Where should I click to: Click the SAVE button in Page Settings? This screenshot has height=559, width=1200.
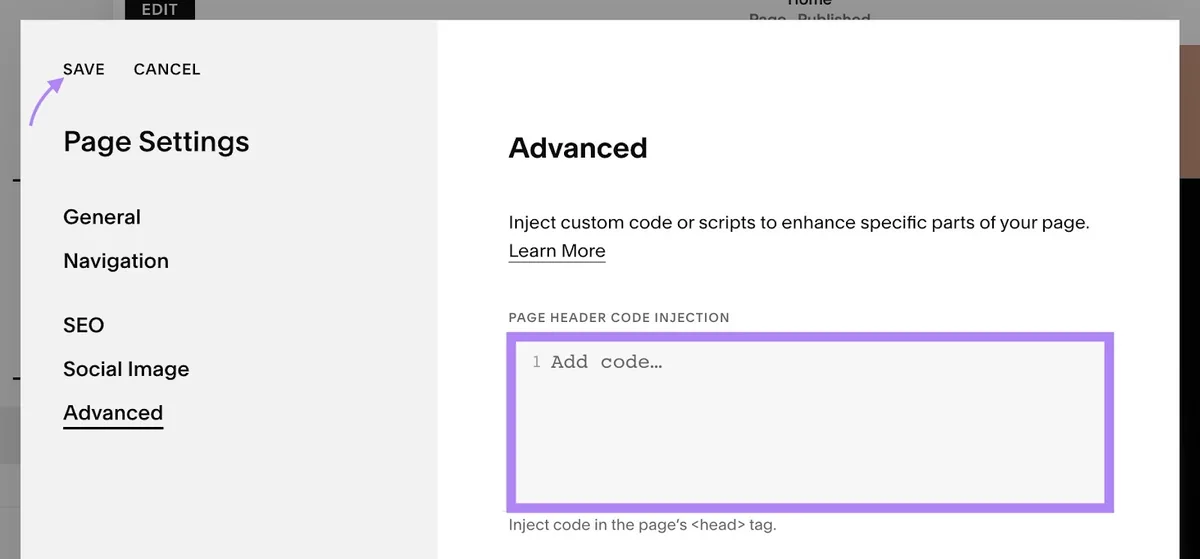tap(84, 69)
